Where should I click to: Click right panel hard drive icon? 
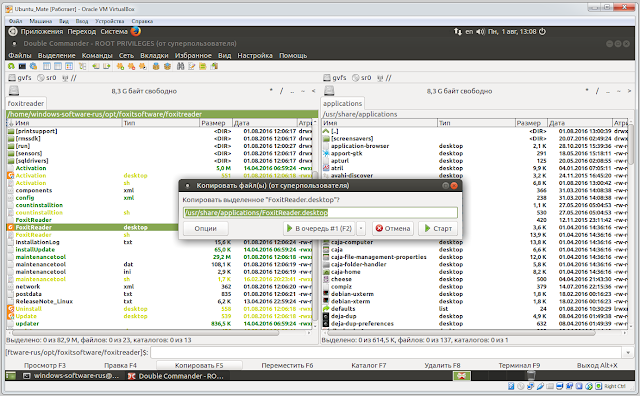329,91
